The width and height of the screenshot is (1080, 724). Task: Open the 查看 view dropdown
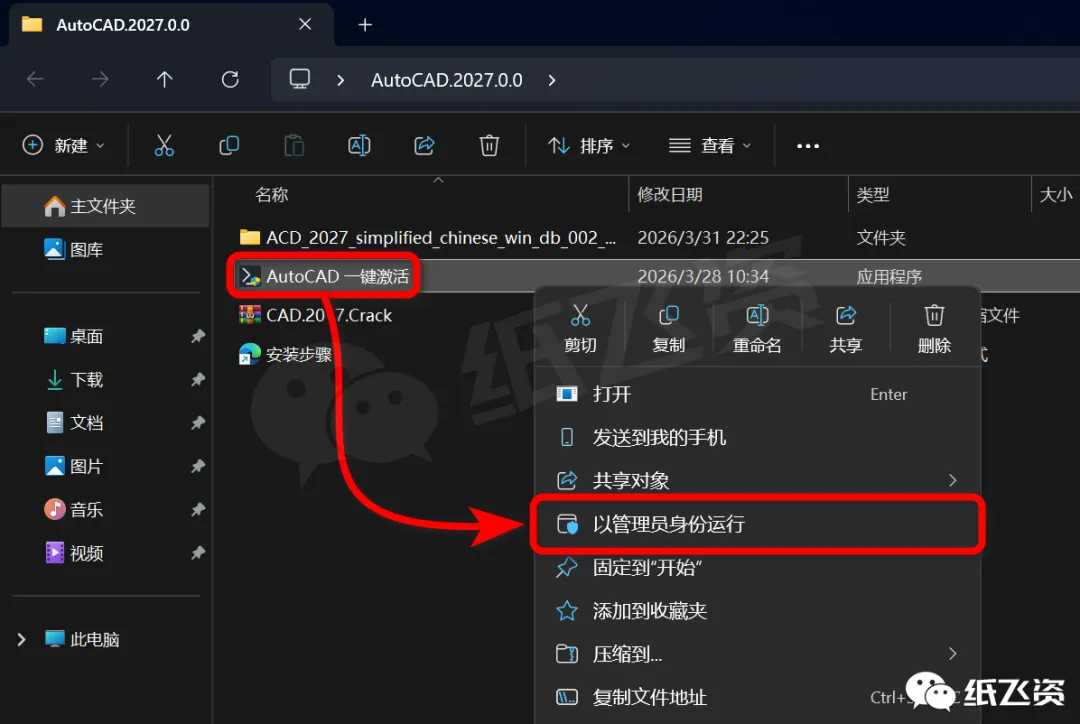(710, 145)
